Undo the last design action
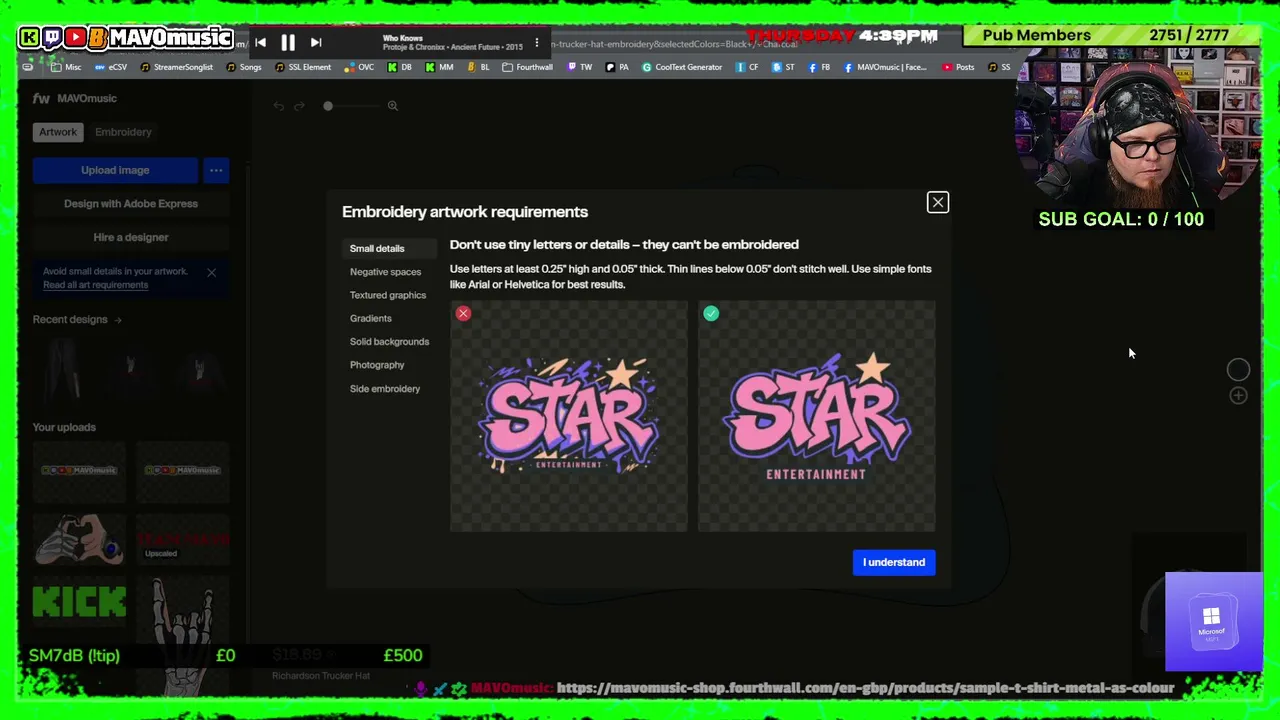Viewport: 1280px width, 720px height. click(x=279, y=106)
